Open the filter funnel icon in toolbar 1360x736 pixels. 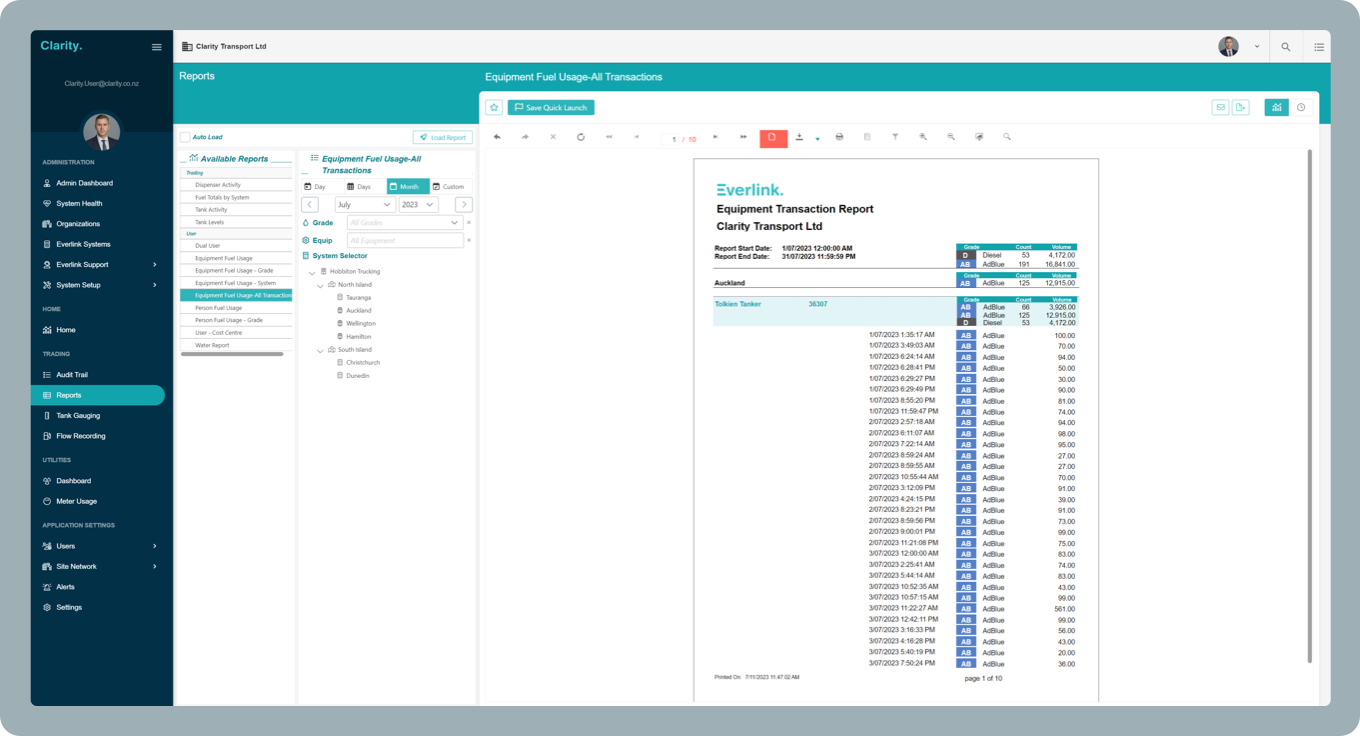(895, 137)
